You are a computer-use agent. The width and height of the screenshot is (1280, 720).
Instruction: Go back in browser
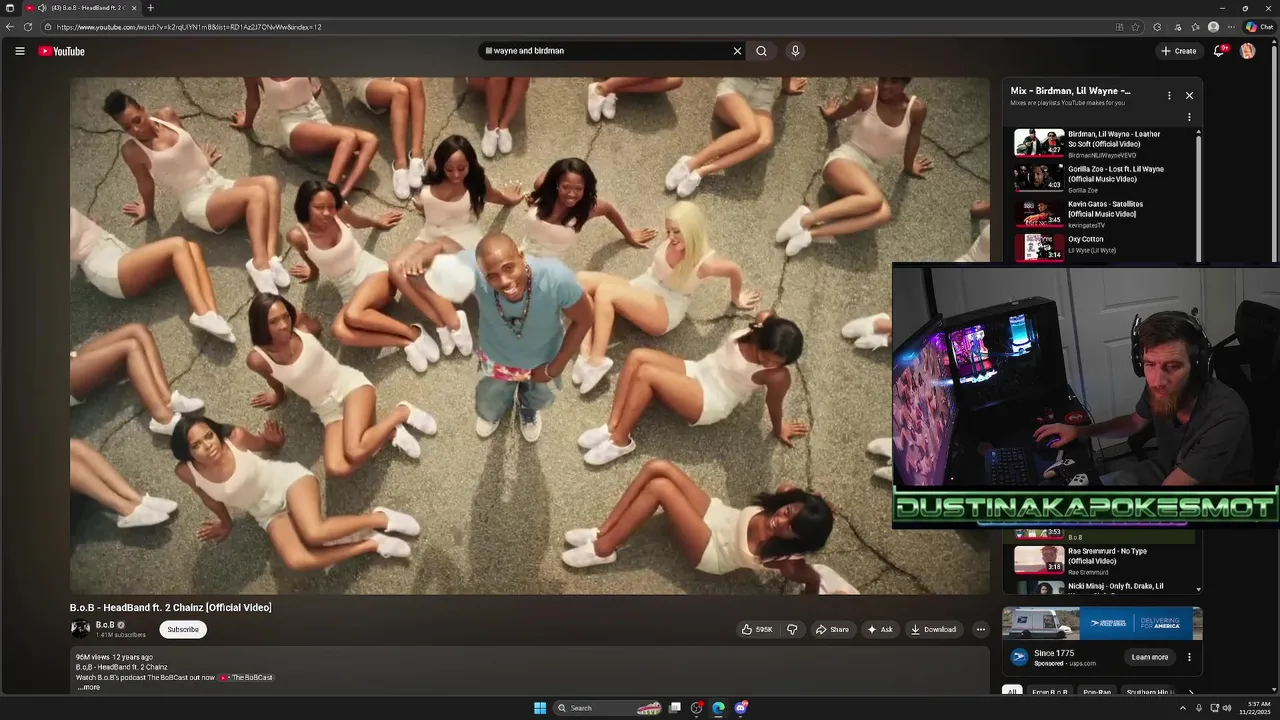click(10, 27)
